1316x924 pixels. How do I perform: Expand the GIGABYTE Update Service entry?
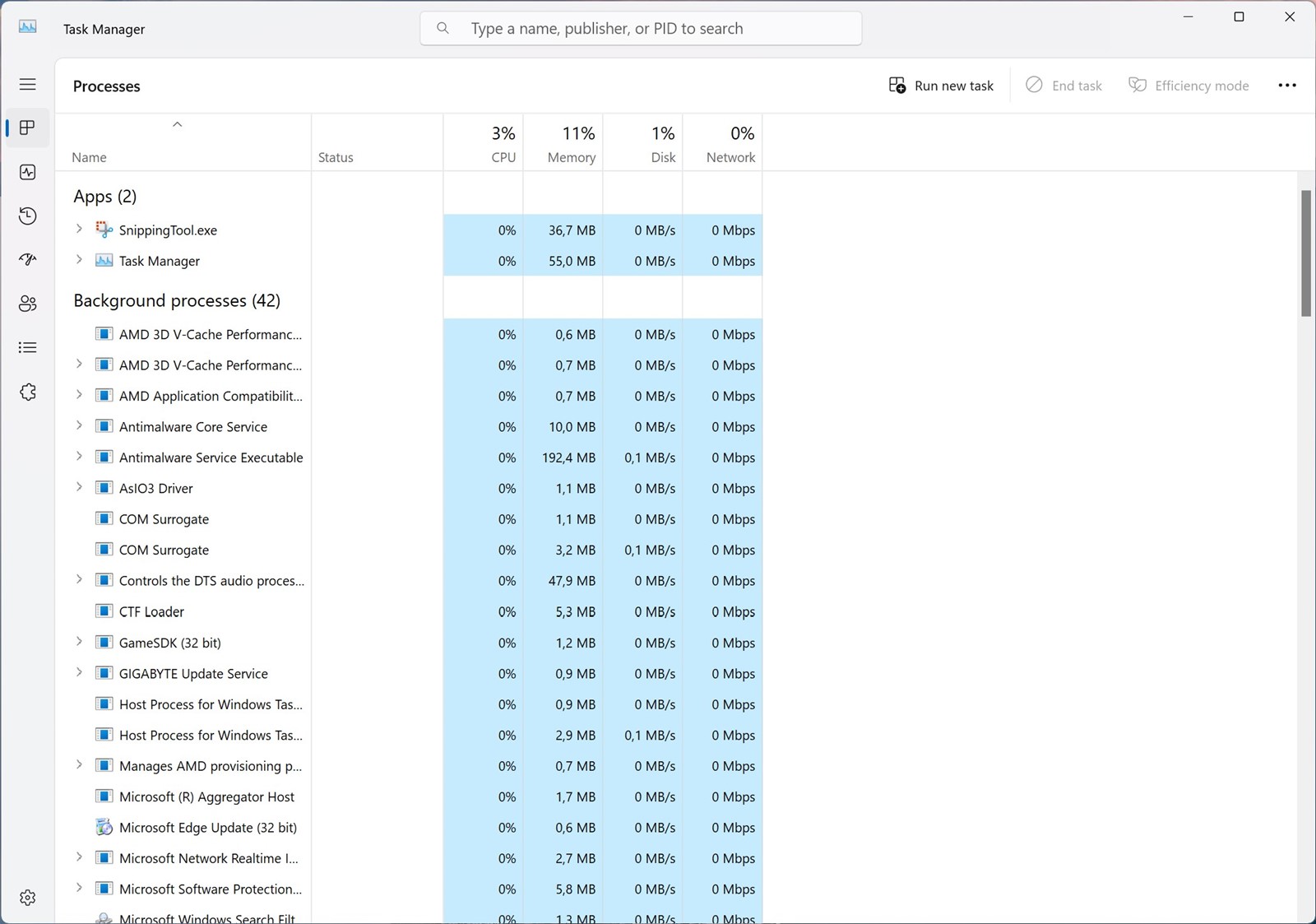(79, 673)
